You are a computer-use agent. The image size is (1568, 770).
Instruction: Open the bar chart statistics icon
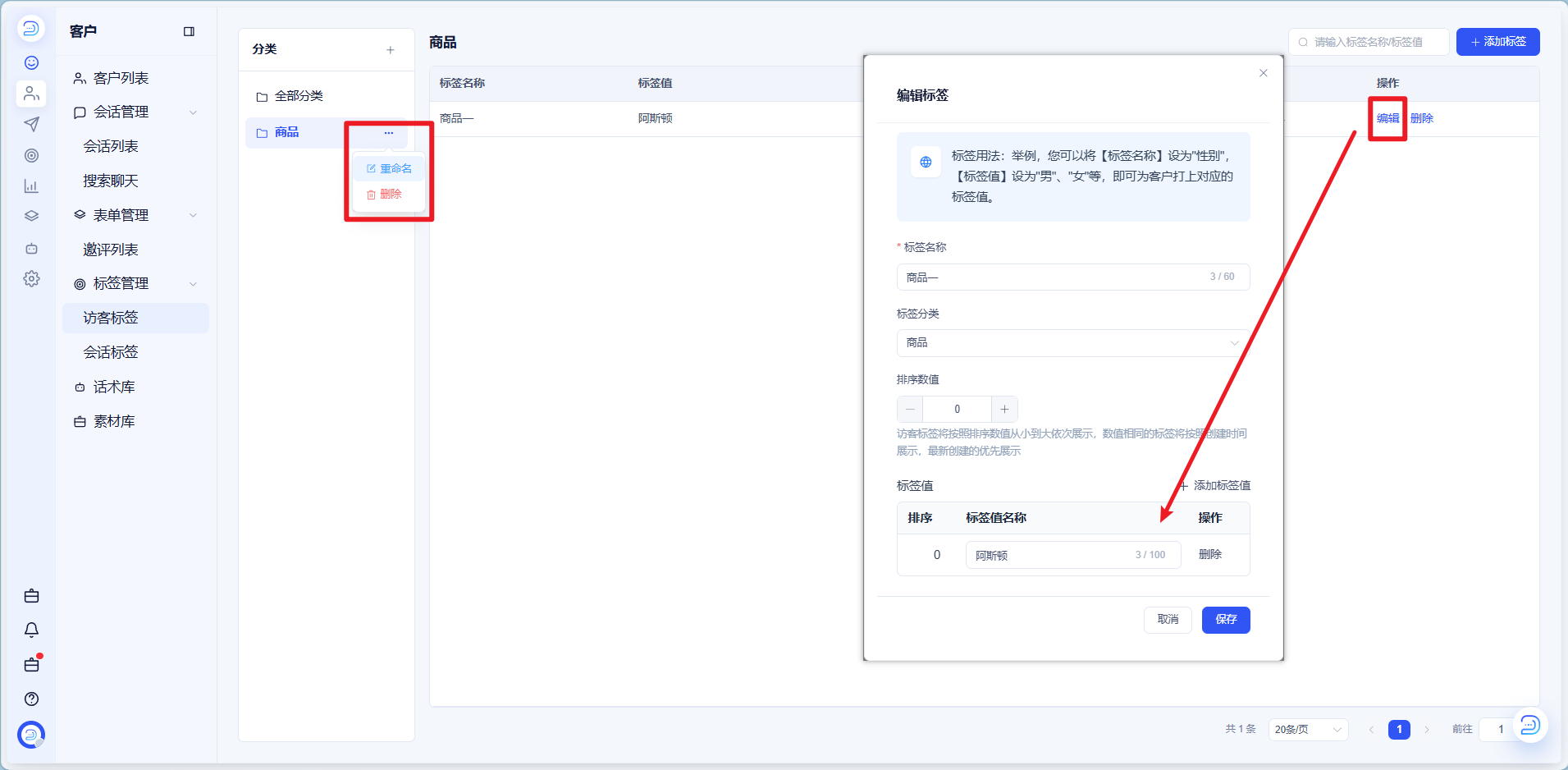31,186
